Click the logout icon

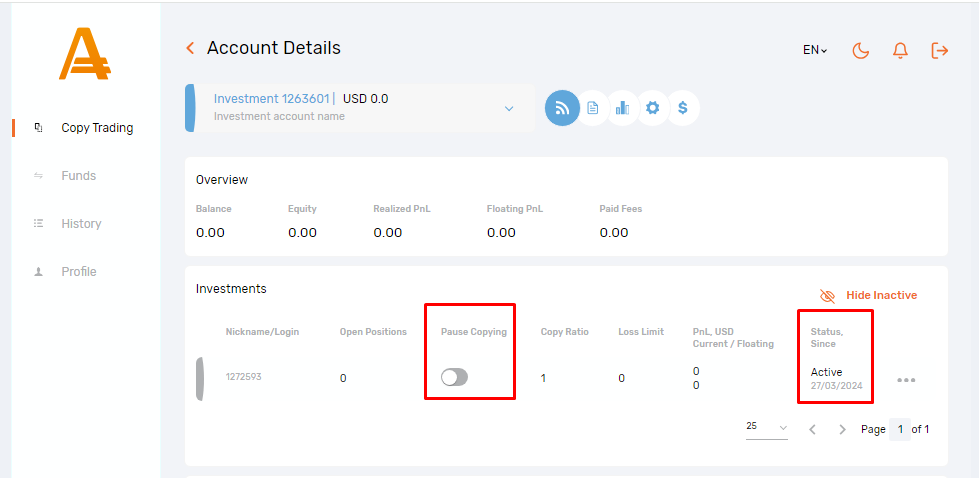(939, 50)
